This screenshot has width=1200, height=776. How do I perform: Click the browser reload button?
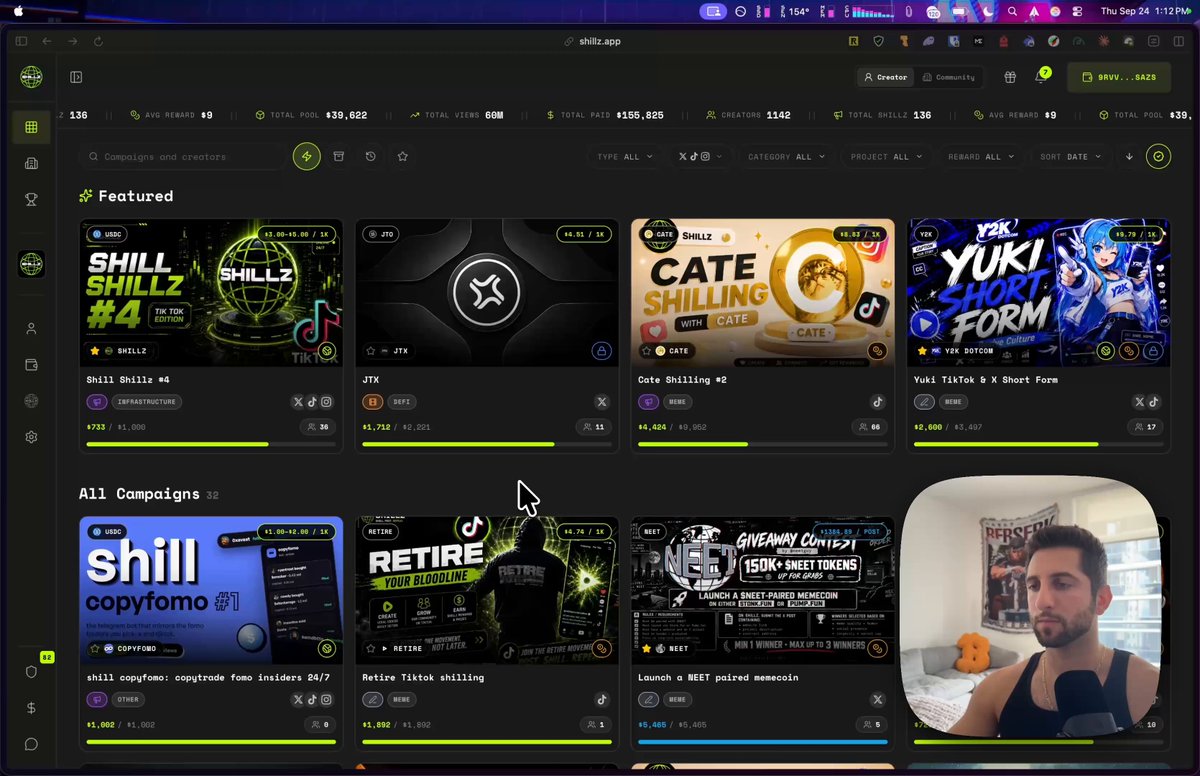click(98, 41)
